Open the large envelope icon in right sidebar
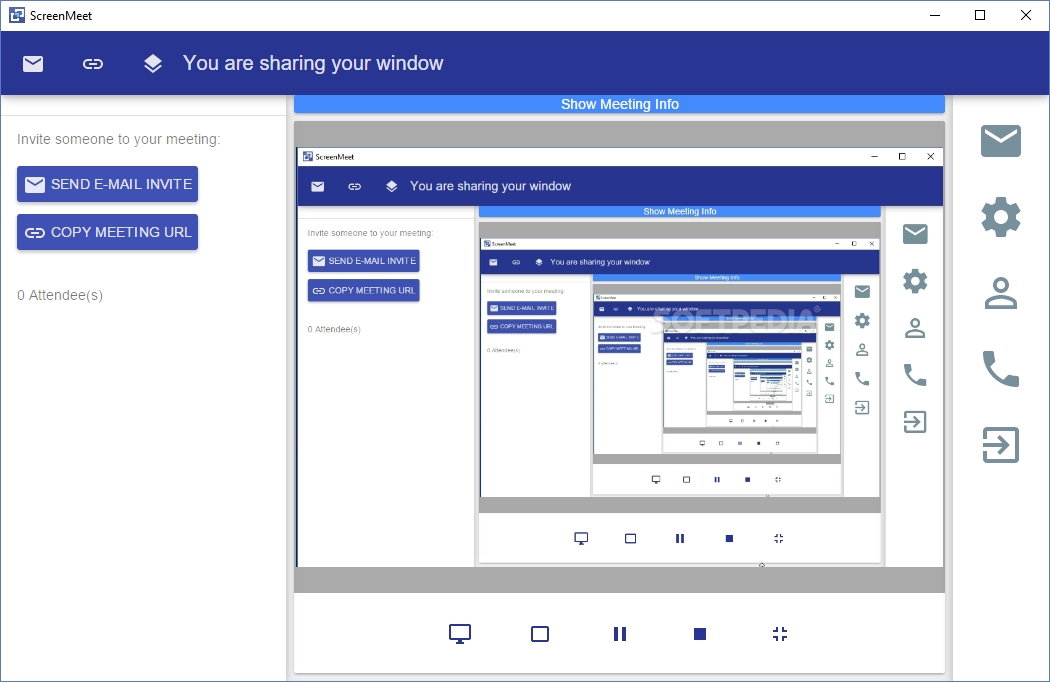Screen dimensions: 1050x682 point(1000,141)
